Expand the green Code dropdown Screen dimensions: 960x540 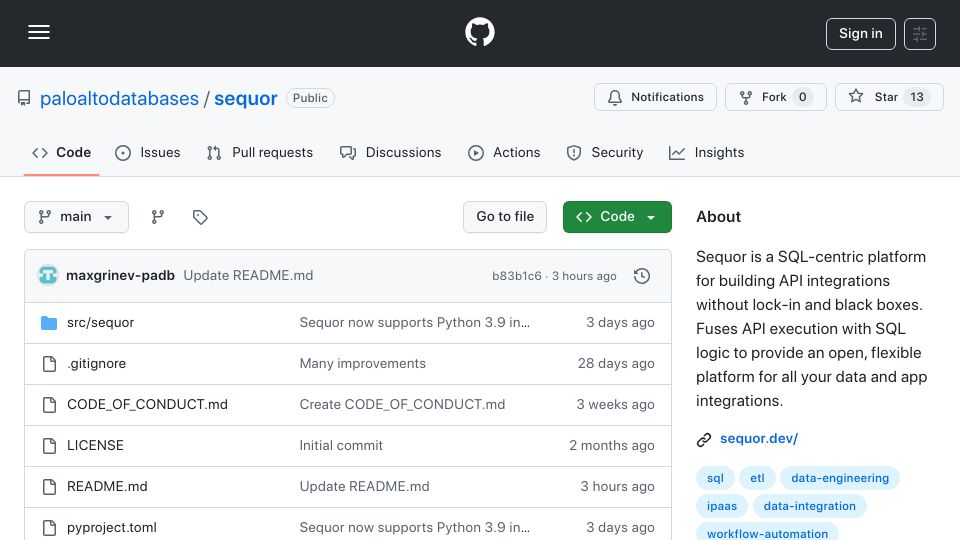pyautogui.click(x=617, y=217)
